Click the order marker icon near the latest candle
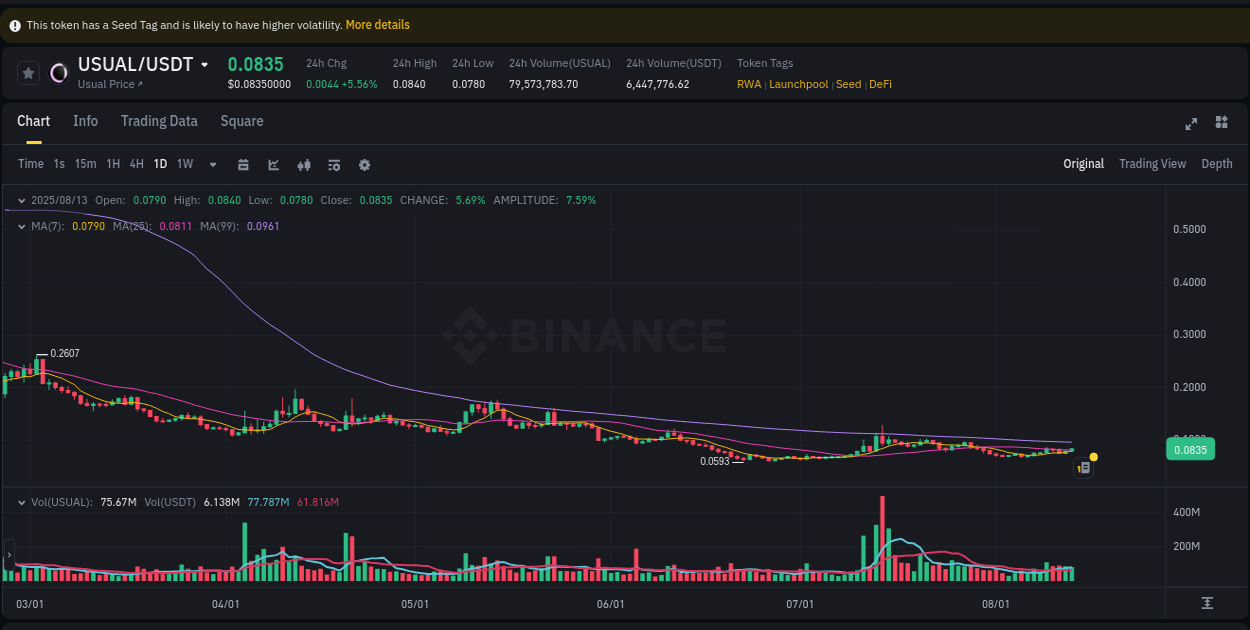 pyautogui.click(x=1083, y=467)
